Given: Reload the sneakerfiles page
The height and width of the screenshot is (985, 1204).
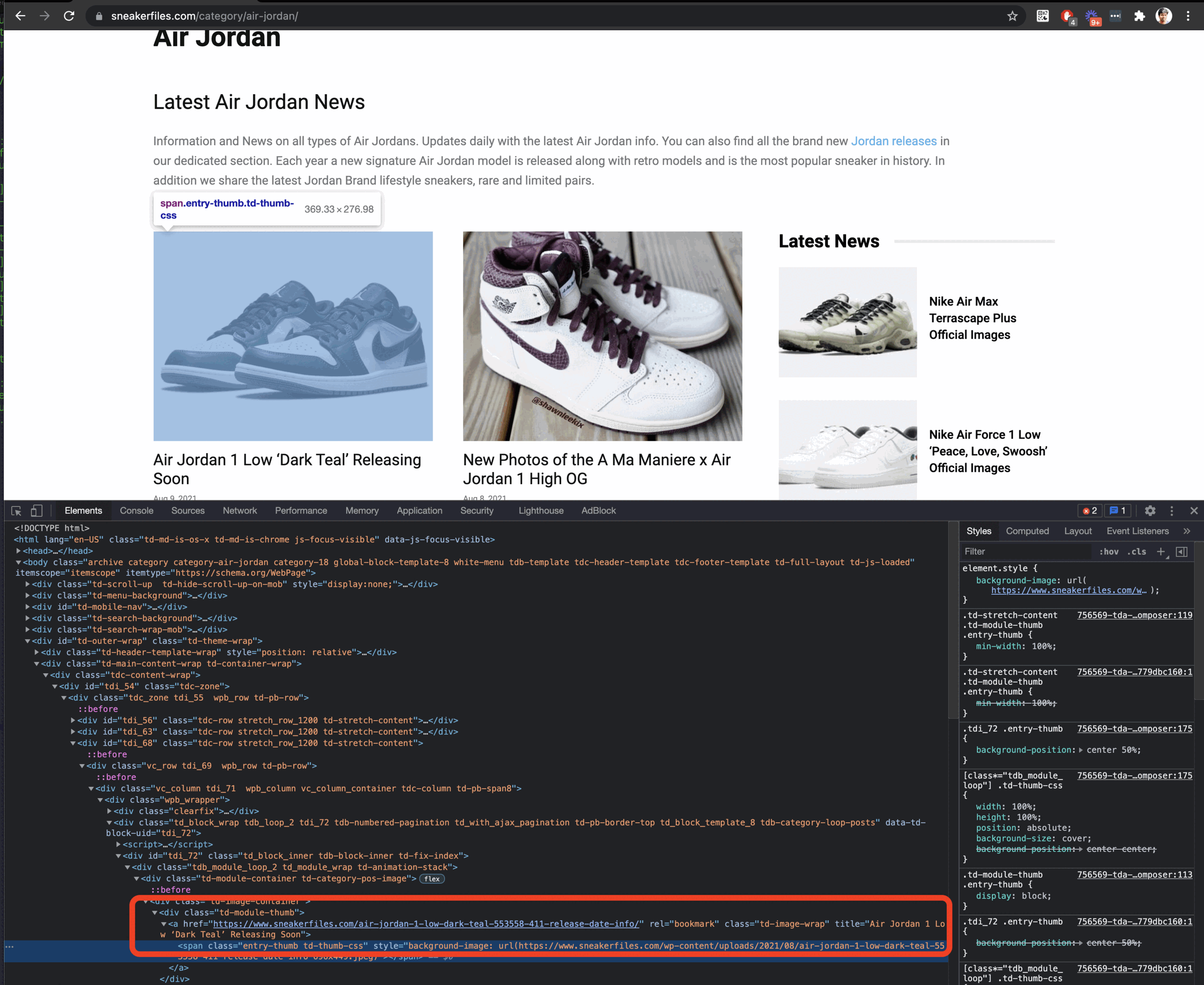Looking at the screenshot, I should (69, 16).
